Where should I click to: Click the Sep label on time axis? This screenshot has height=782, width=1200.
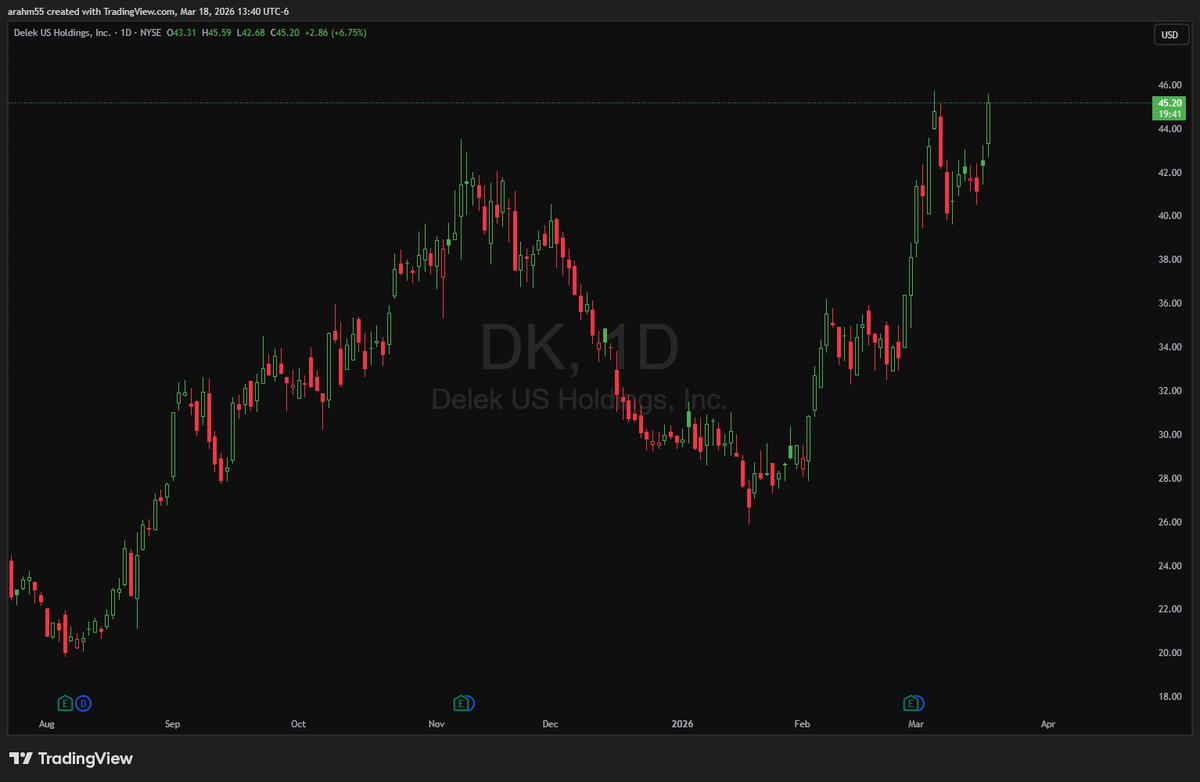coord(172,723)
